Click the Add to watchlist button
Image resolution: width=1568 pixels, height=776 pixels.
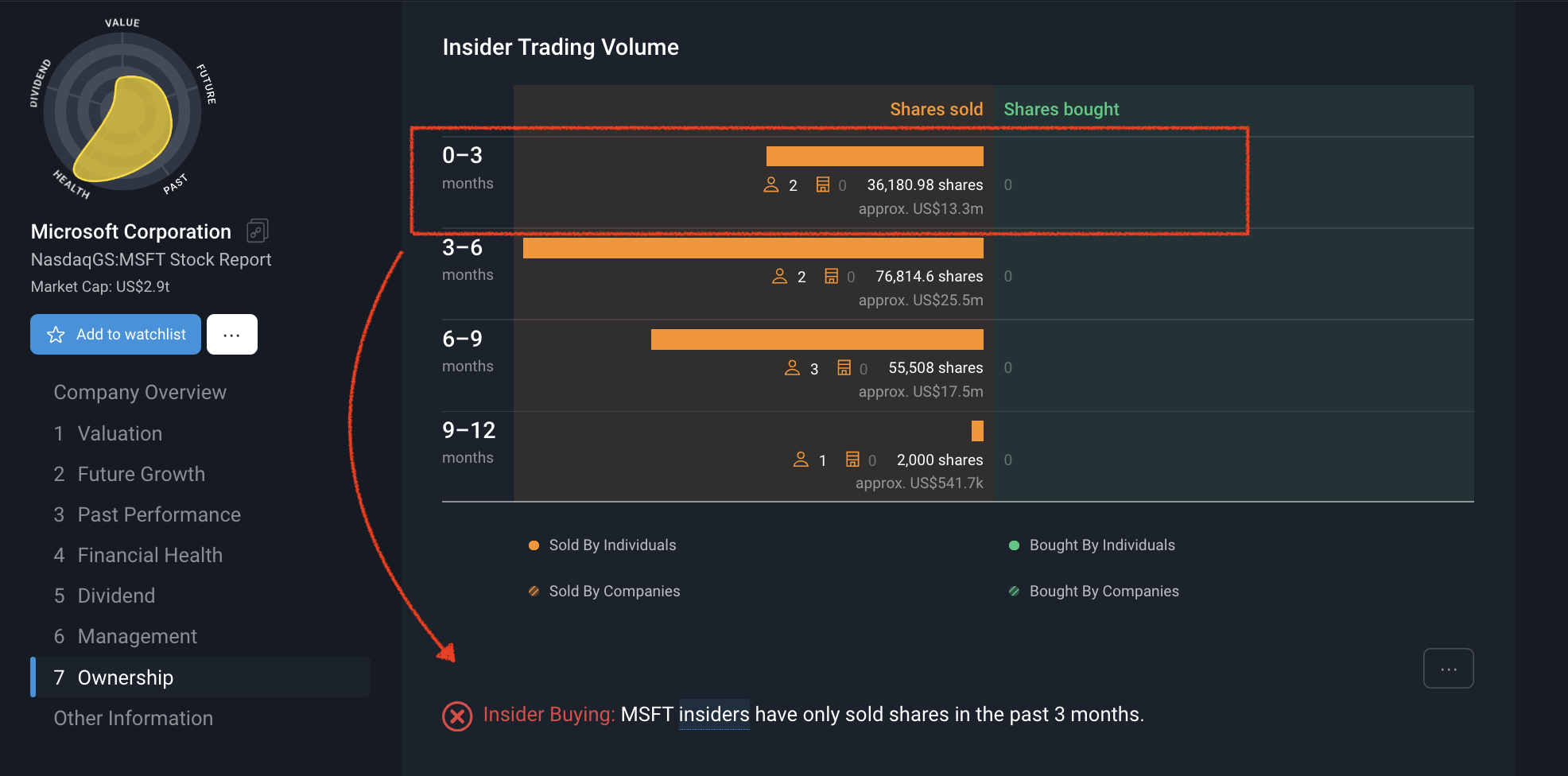[116, 335]
